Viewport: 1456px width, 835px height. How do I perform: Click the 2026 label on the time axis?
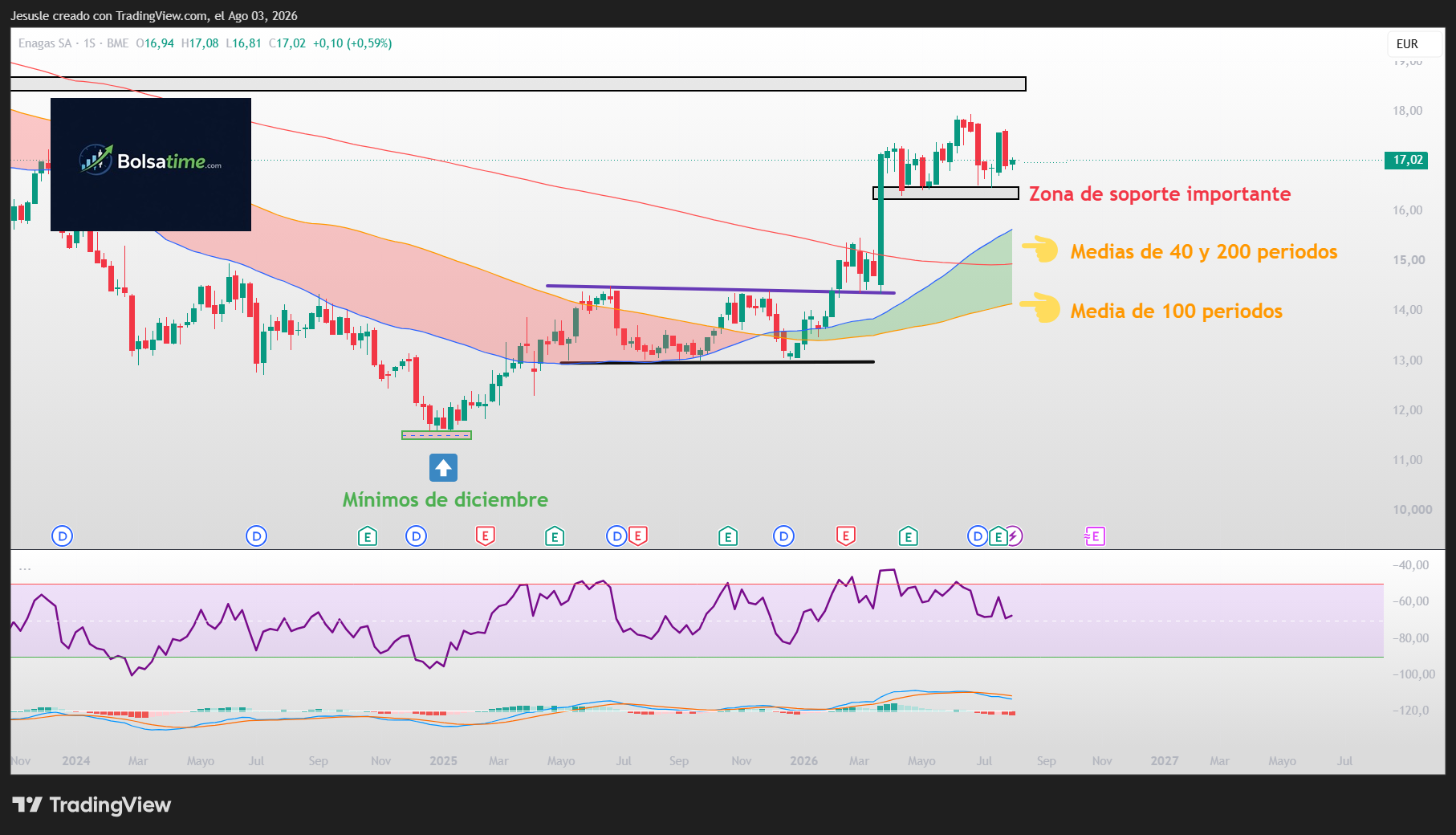[803, 760]
